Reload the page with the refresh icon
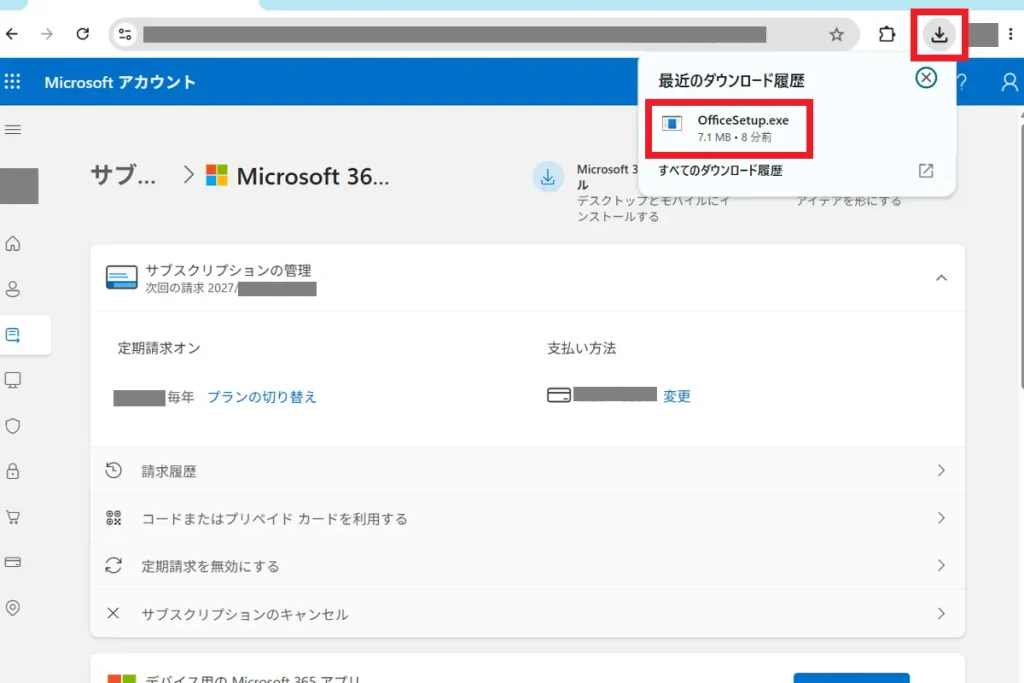Screen dimensions: 1024x683 pos(83,34)
